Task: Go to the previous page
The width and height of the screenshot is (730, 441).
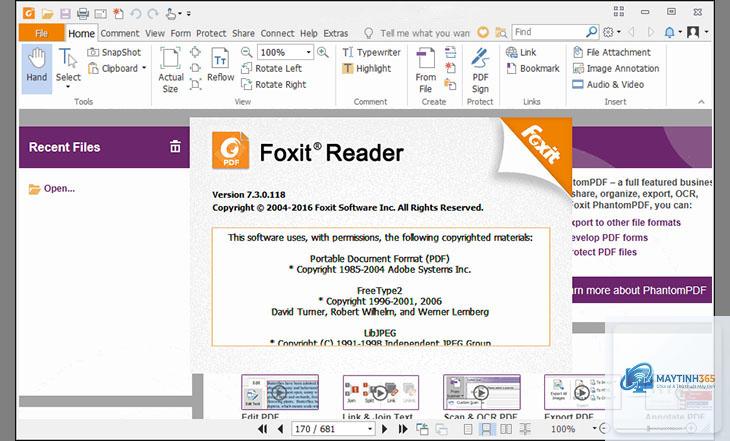Action: (280, 429)
